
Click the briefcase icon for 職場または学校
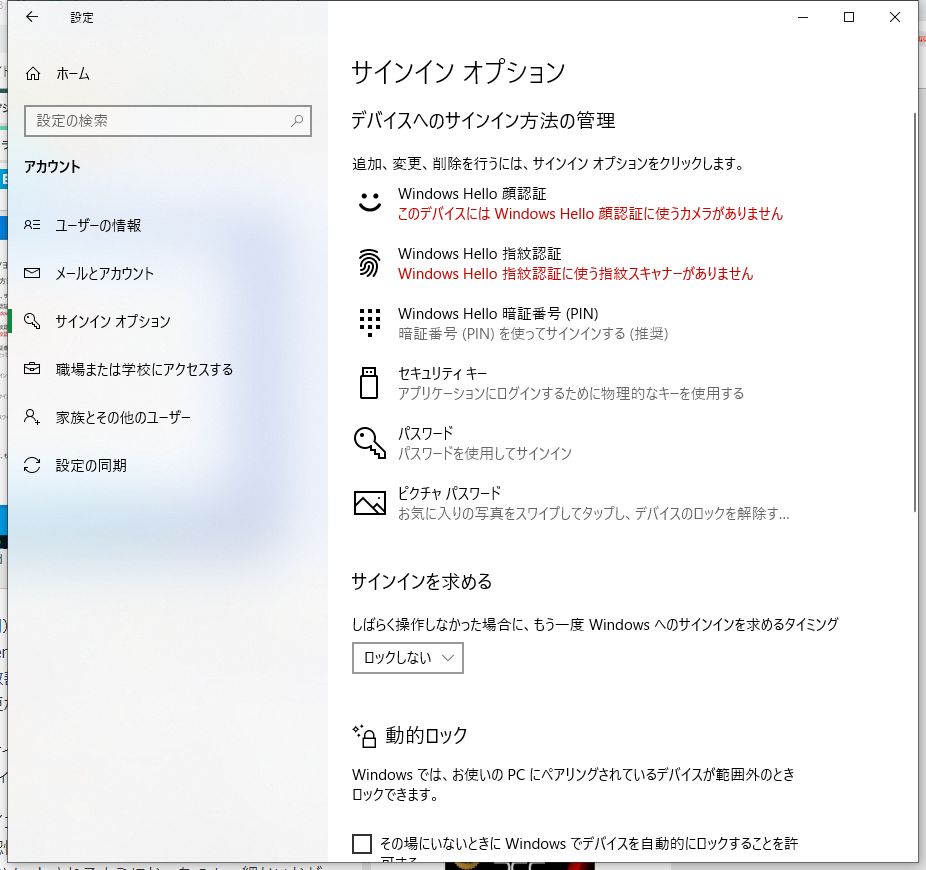(32, 369)
